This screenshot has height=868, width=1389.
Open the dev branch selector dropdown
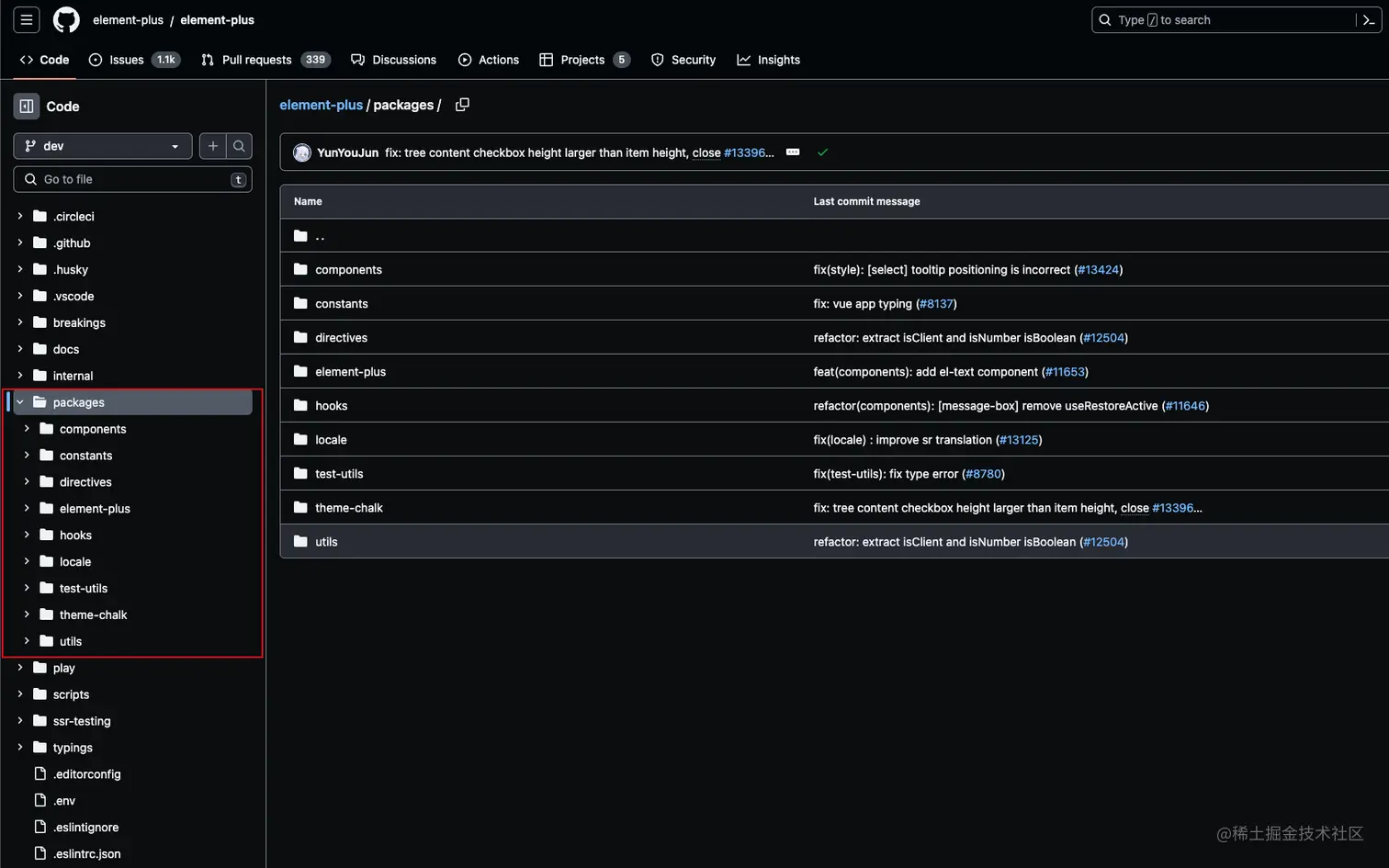[x=103, y=146]
